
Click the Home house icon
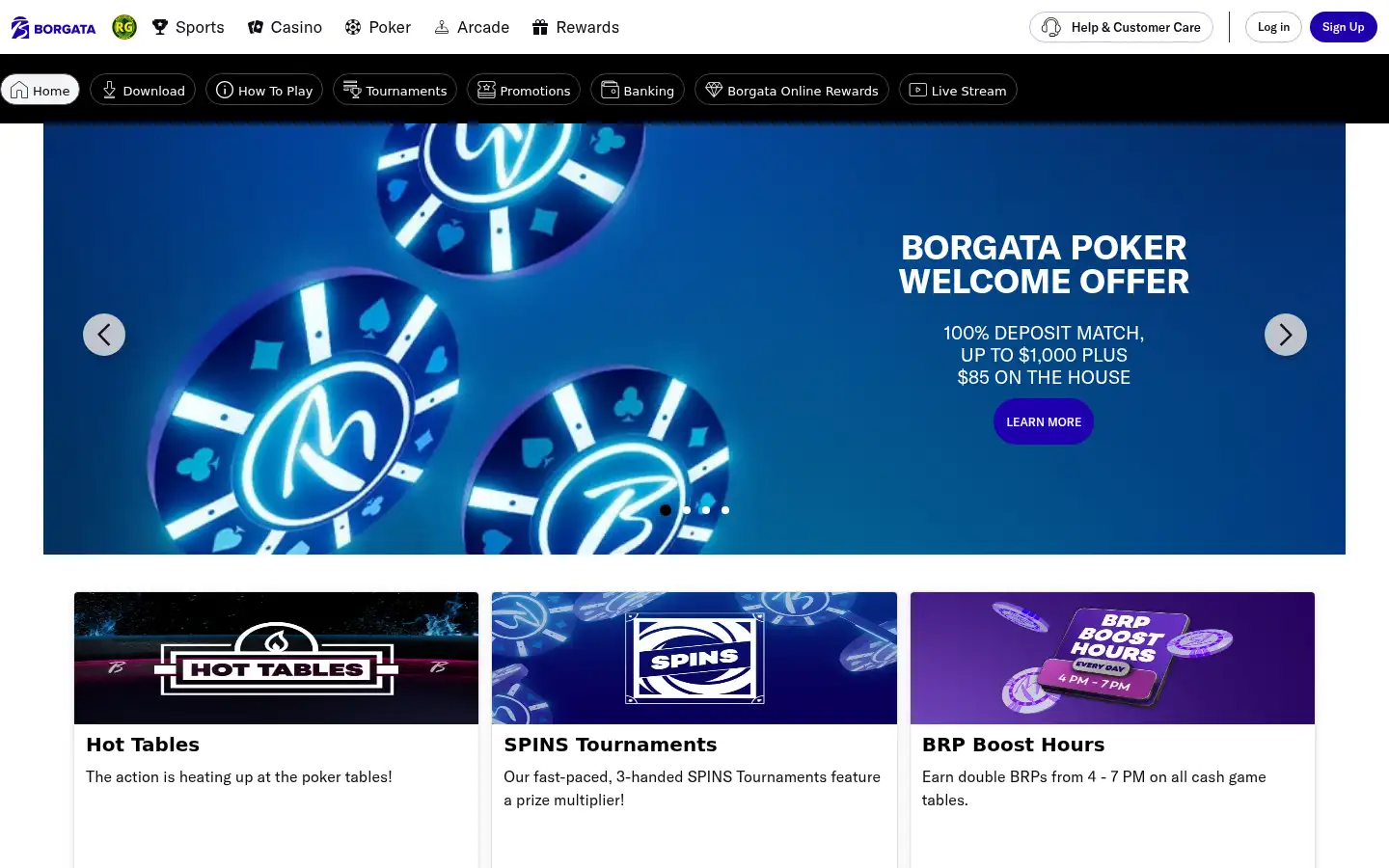(x=19, y=90)
